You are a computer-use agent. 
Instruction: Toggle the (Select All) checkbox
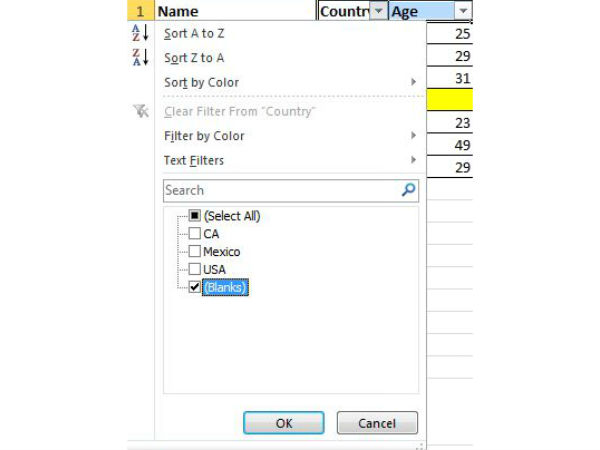pyautogui.click(x=195, y=216)
